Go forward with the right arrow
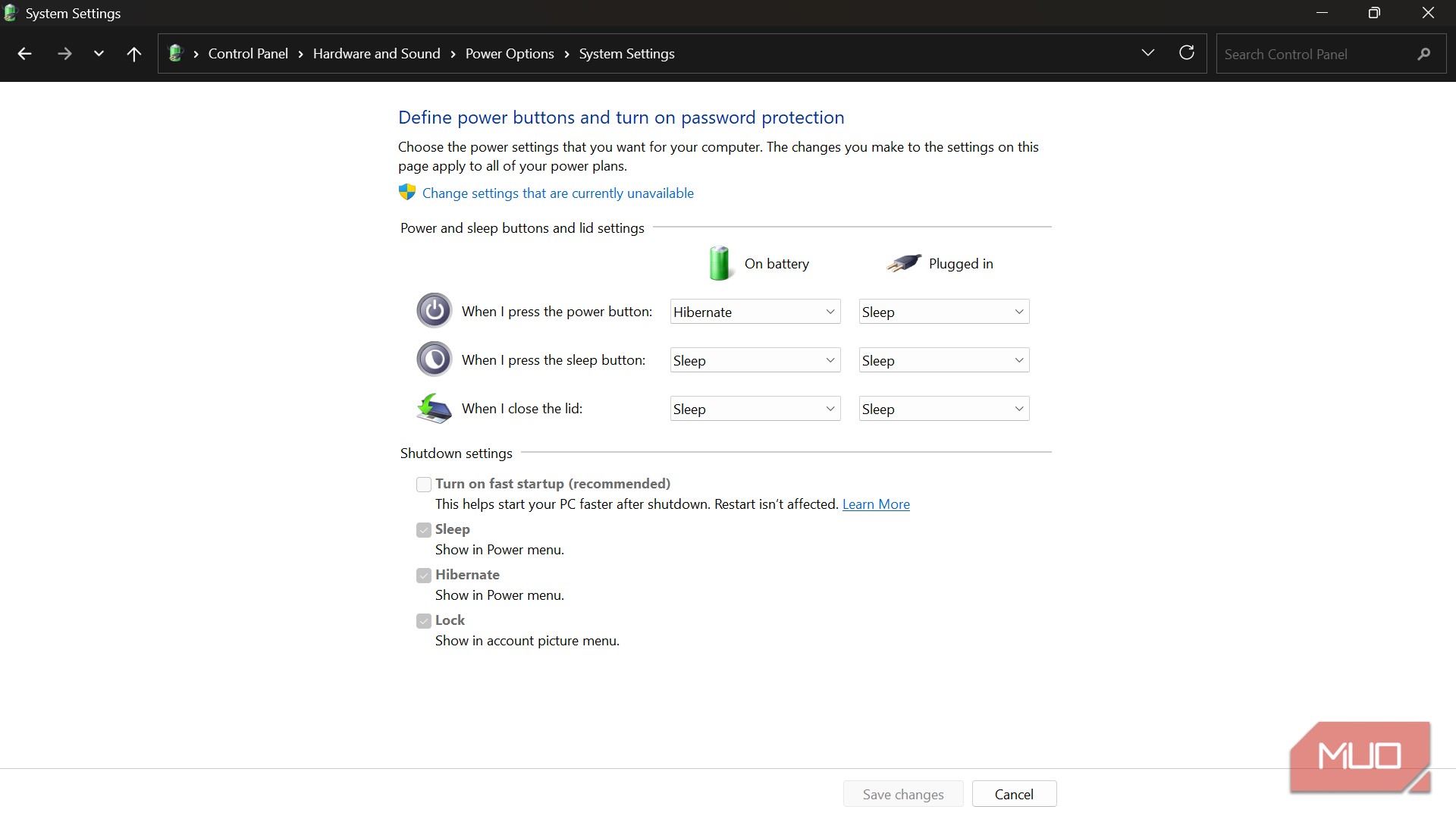This screenshot has height=819, width=1456. 64,54
